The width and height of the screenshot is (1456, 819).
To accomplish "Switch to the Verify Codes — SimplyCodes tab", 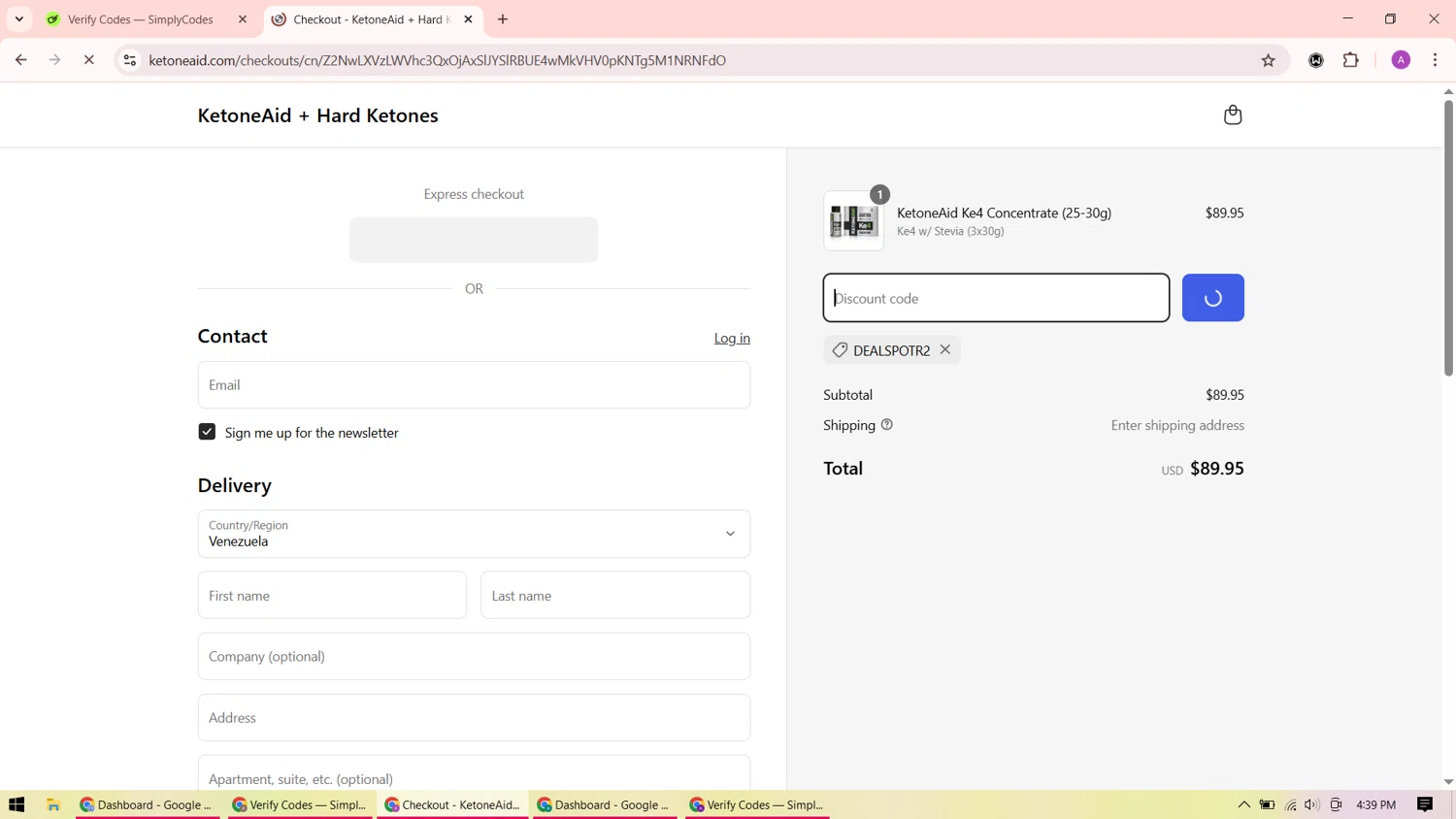I will (x=141, y=19).
